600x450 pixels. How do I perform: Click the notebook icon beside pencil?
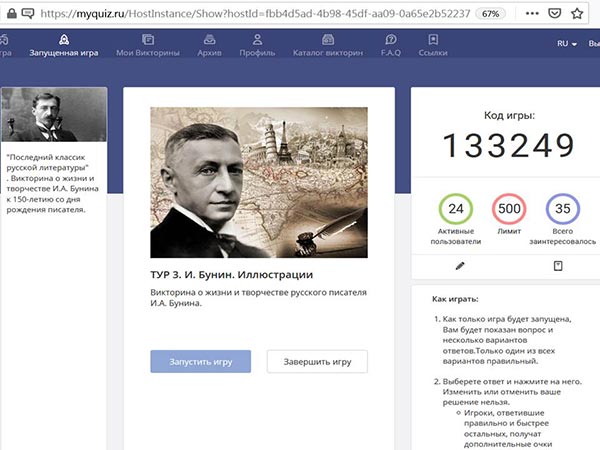[x=558, y=266]
